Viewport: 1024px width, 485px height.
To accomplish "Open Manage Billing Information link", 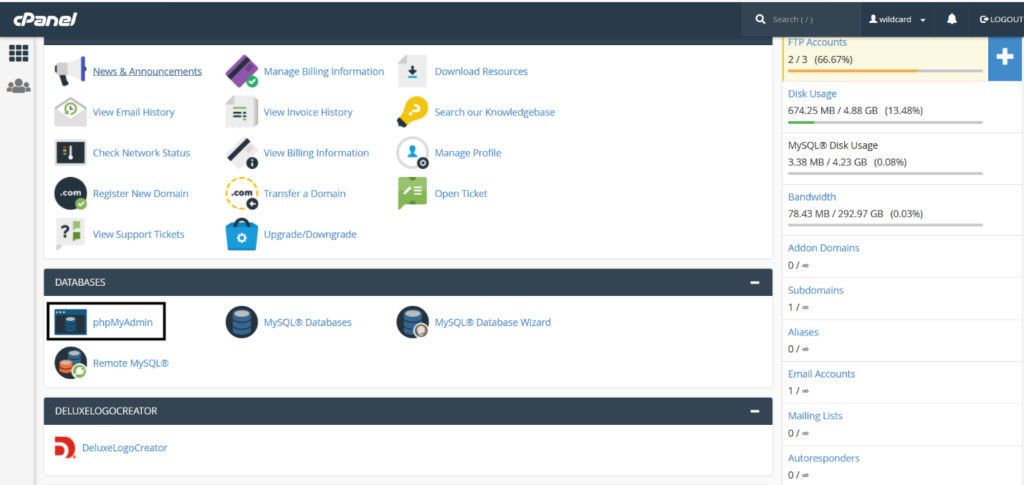I will pos(324,72).
